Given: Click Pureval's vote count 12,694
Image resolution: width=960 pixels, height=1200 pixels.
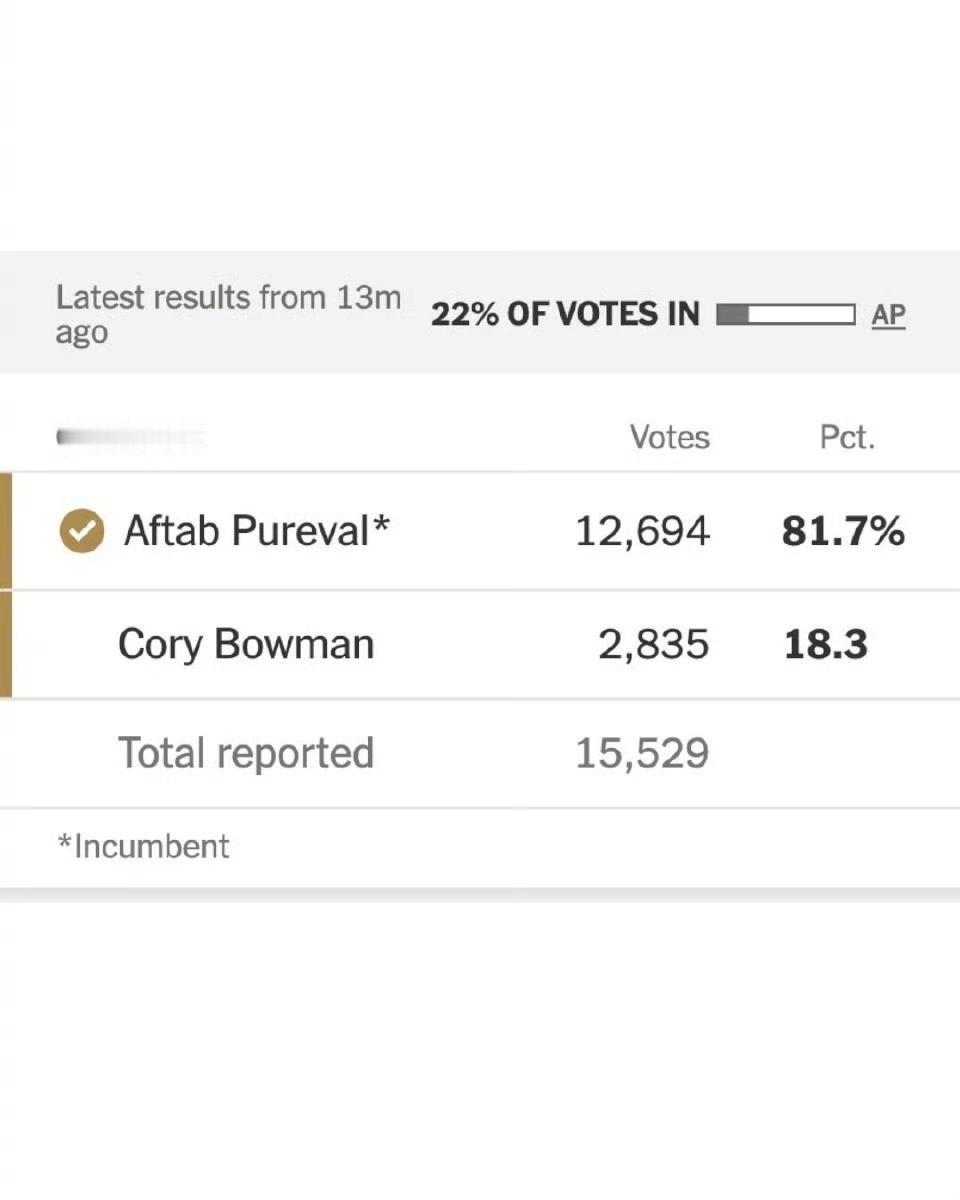Looking at the screenshot, I should point(642,531).
